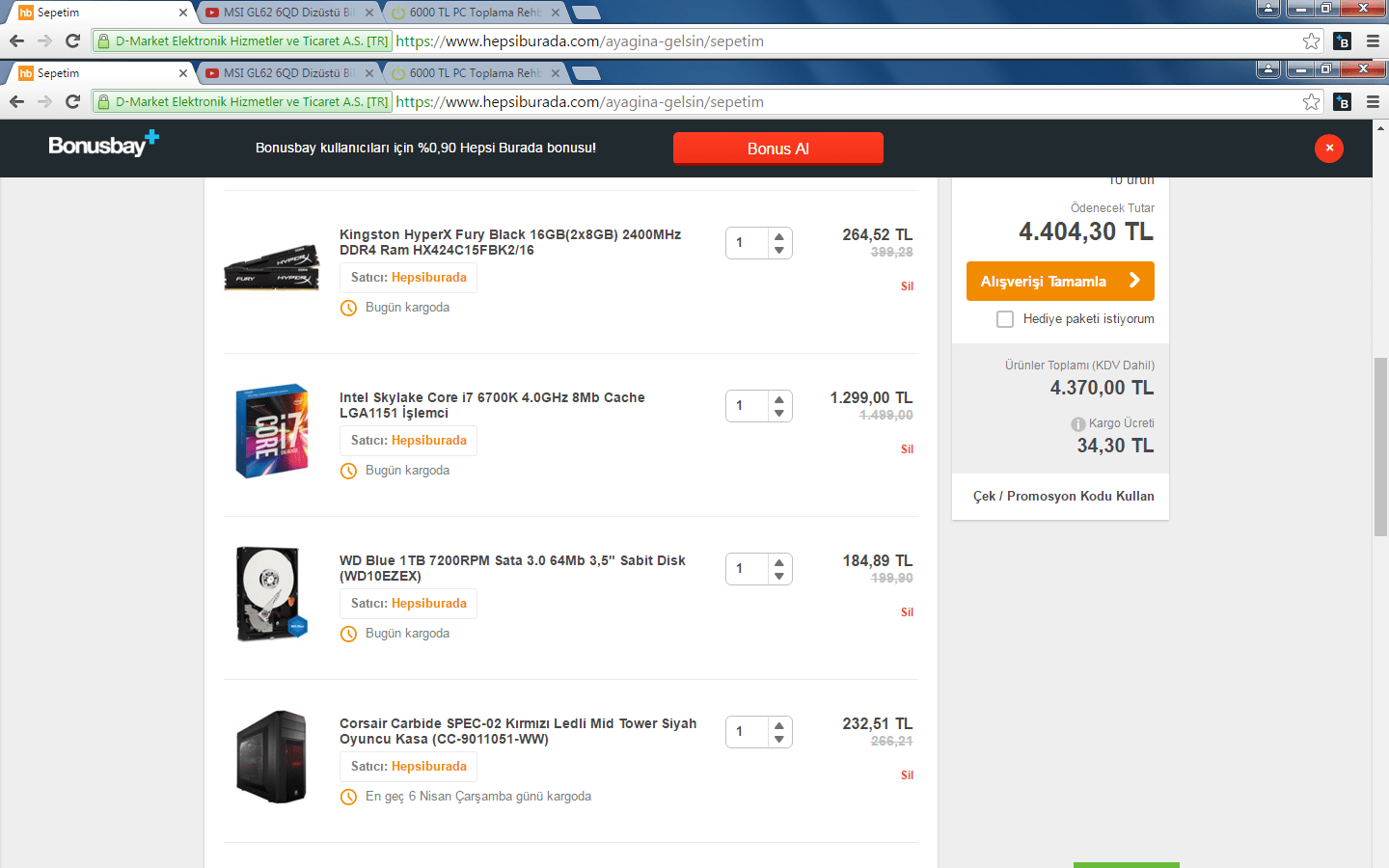
Task: Open the Çek / Promosyon Kodu Kullan link
Action: pos(1064,496)
